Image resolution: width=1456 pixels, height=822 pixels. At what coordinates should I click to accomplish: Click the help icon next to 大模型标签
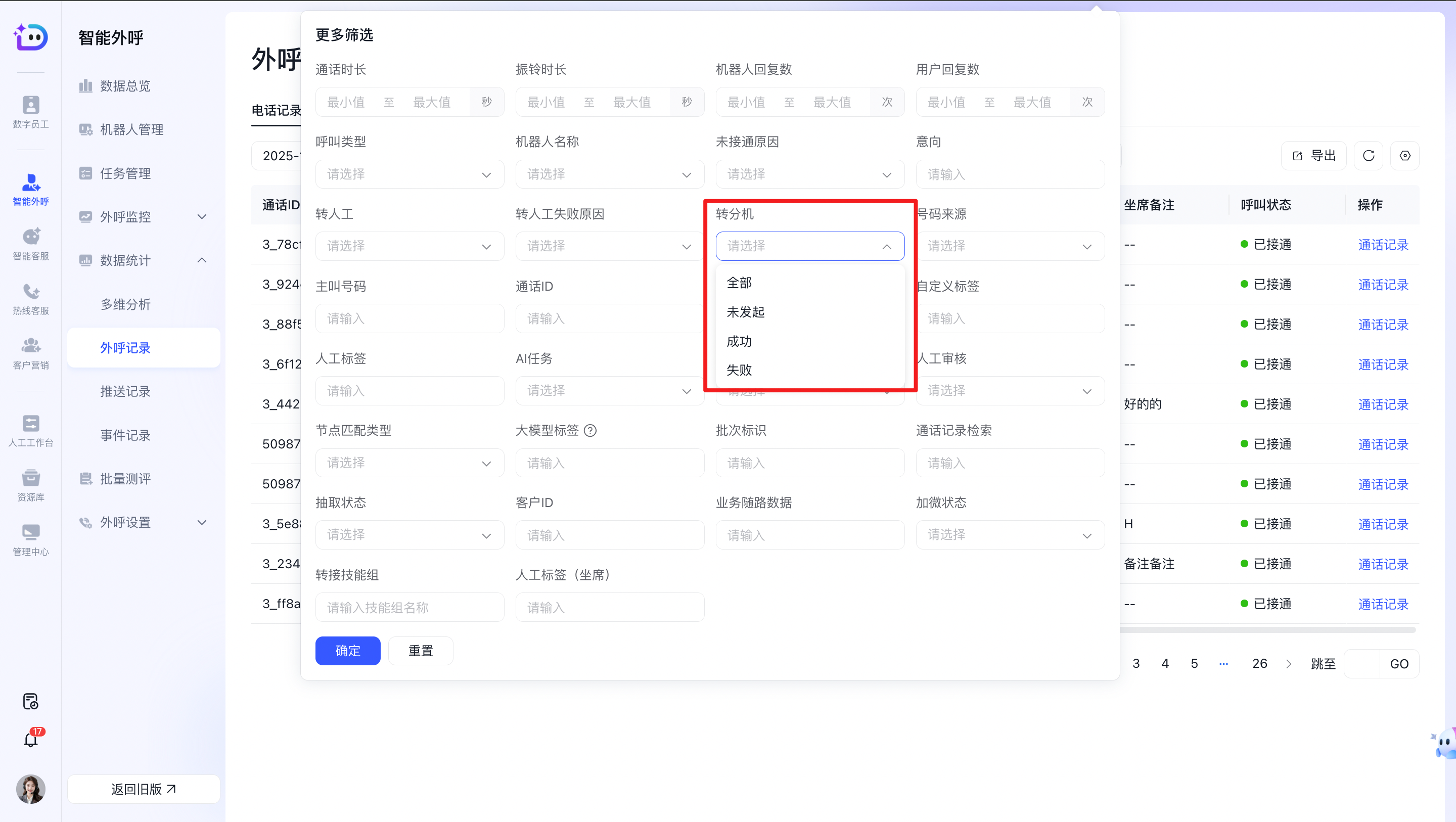point(590,431)
